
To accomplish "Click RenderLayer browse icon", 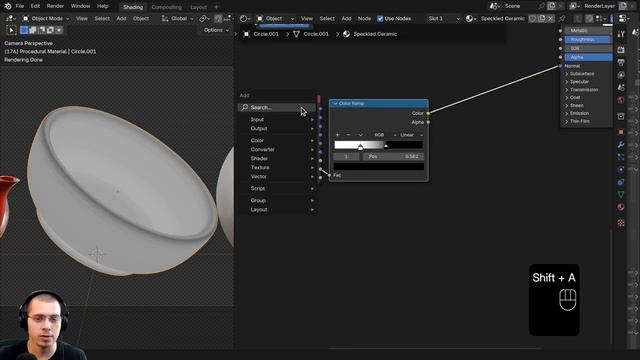I will (x=574, y=6).
